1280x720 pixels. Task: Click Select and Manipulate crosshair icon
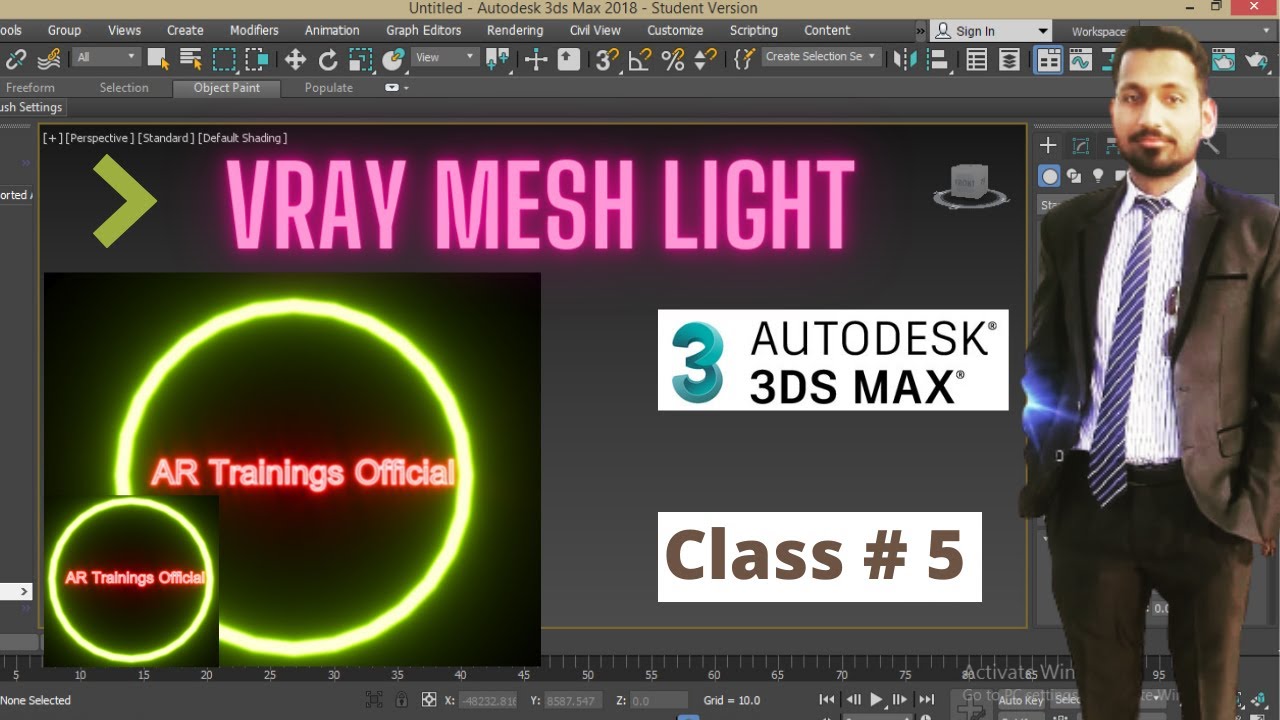click(x=536, y=60)
